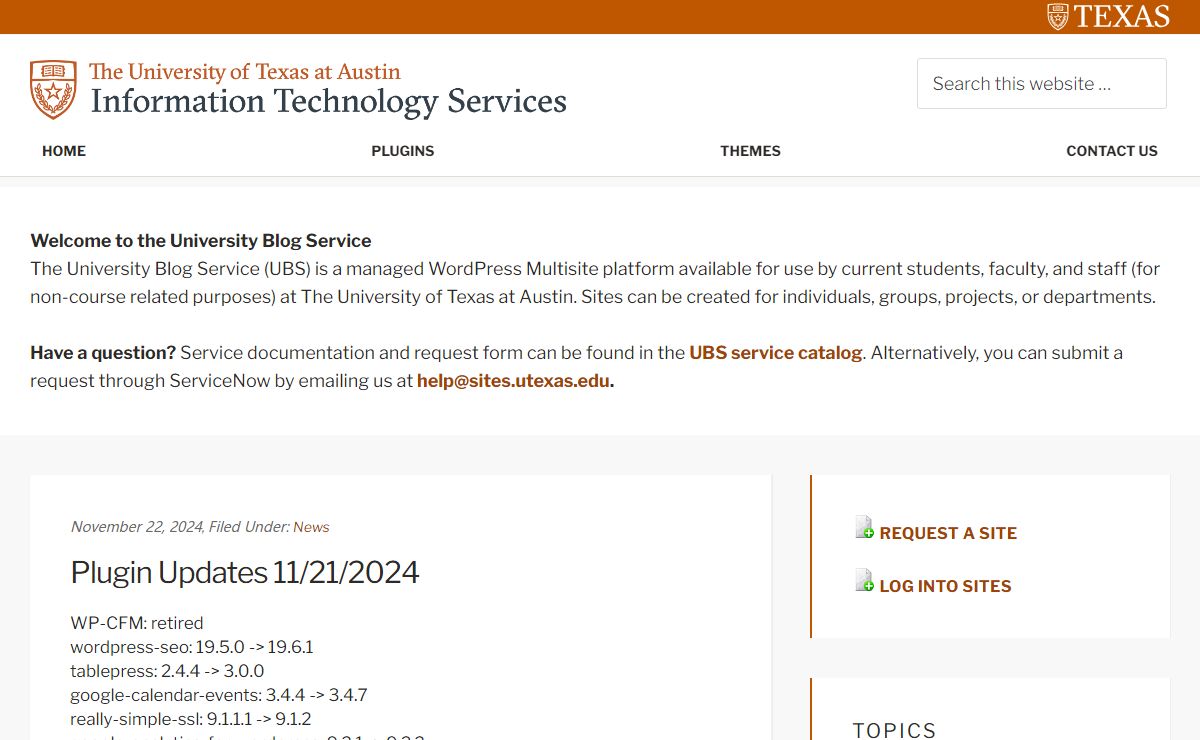The image size is (1200, 740).
Task: Click the document icon beside Request a Site
Action: 865,528
